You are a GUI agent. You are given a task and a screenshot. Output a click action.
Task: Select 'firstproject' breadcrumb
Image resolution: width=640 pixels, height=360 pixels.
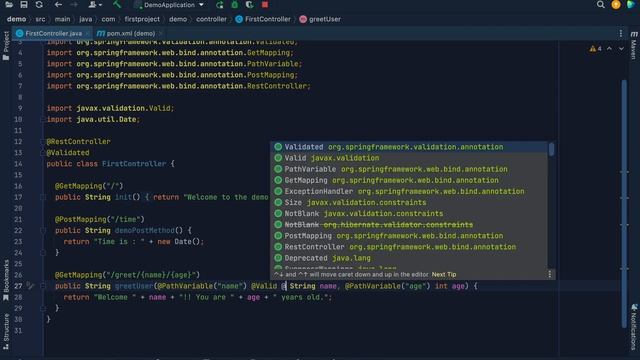click(x=142, y=19)
